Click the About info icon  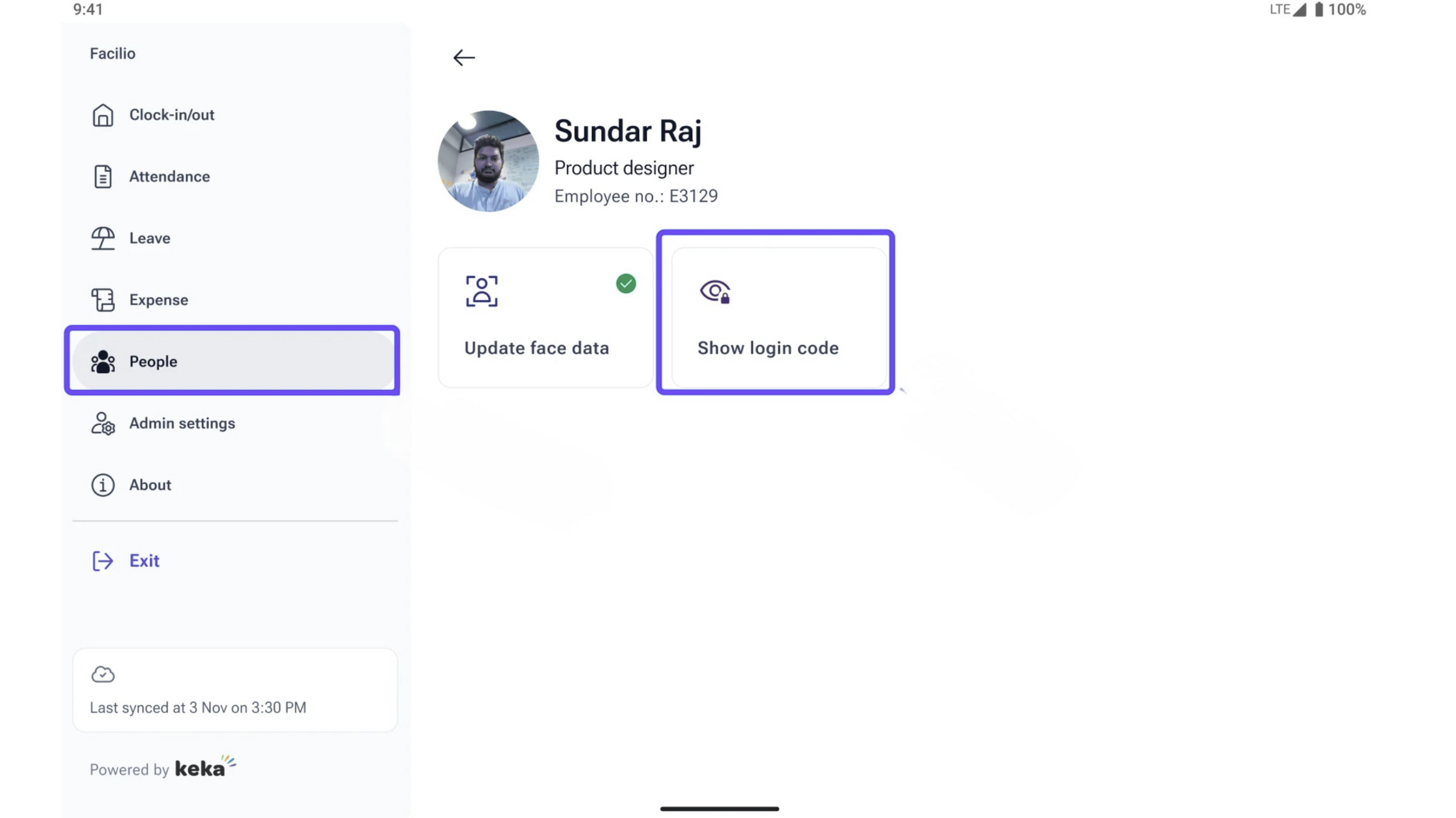[x=102, y=485]
